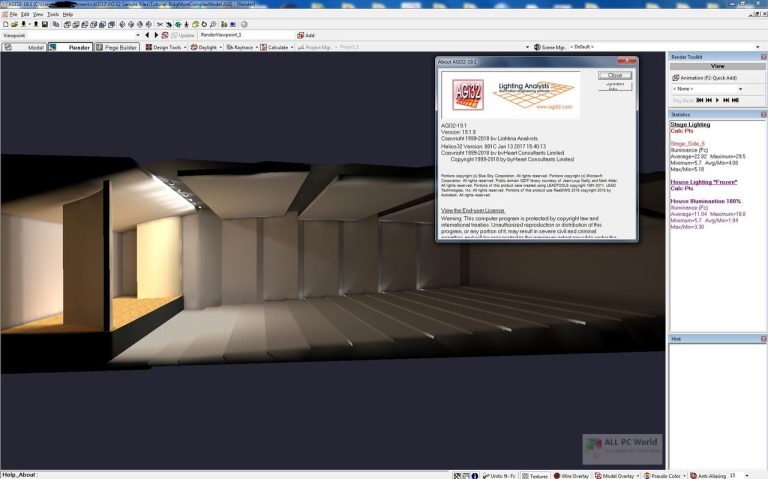Open the Viewpoint dropdown list
Viewport: 768px width, 479px height.
point(138,35)
